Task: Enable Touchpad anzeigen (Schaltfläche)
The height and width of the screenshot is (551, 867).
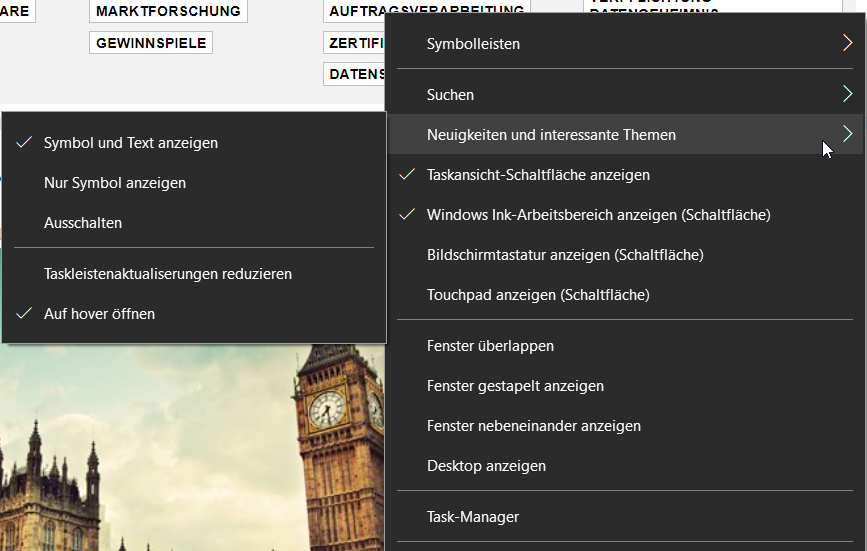Action: 538,295
